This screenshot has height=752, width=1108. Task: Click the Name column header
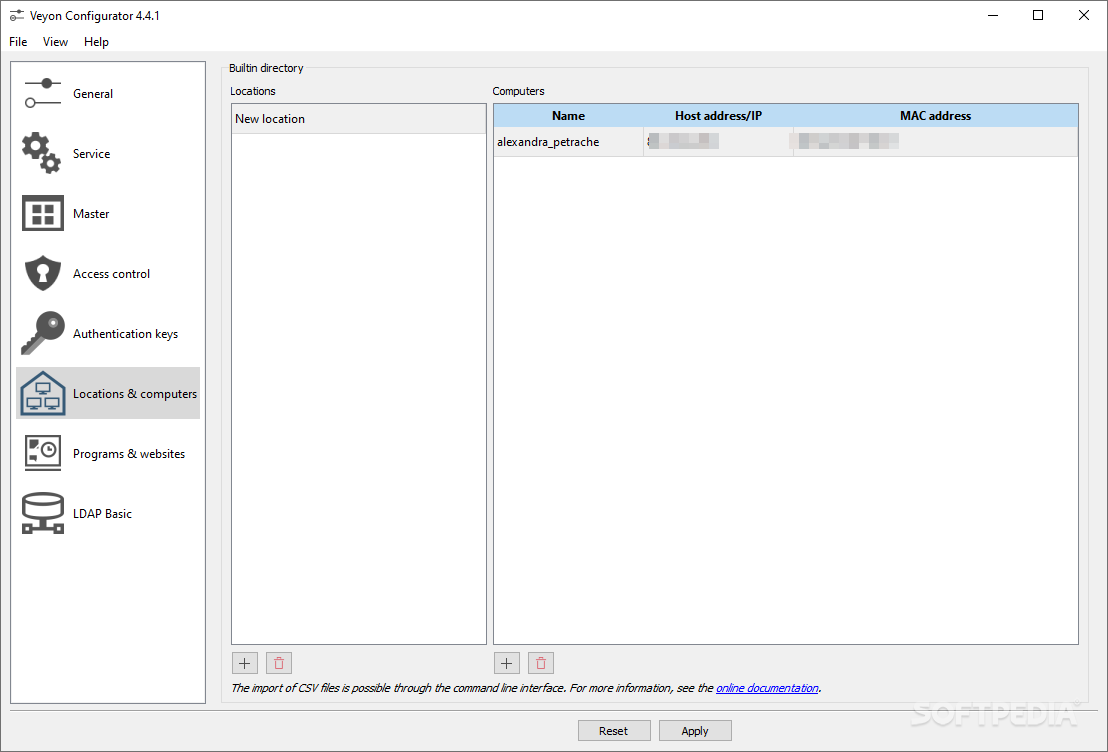[x=569, y=116]
